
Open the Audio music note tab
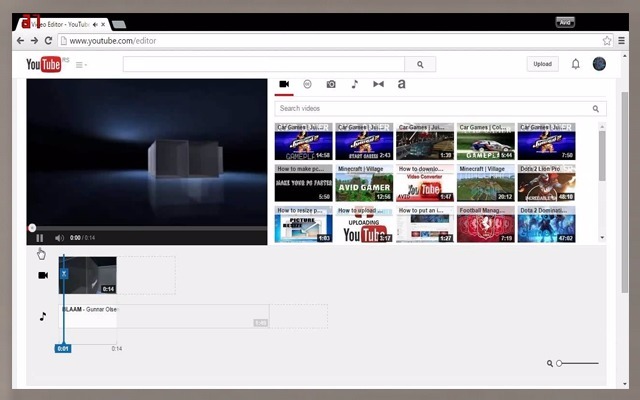[x=354, y=84]
